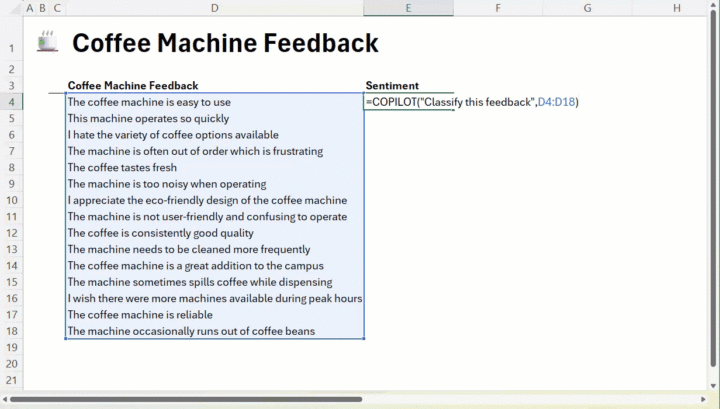Screen dimensions: 720x409
Task: Click row 18 header
Action: point(11,331)
